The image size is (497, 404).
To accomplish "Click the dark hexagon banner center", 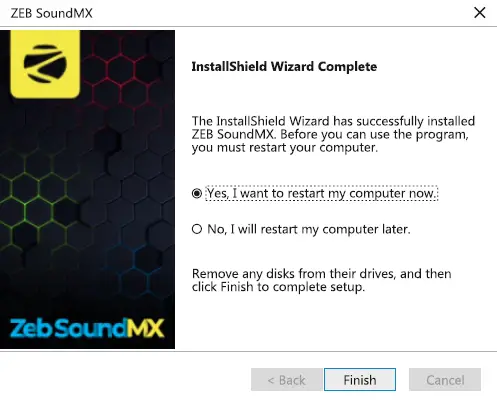I will (87, 189).
